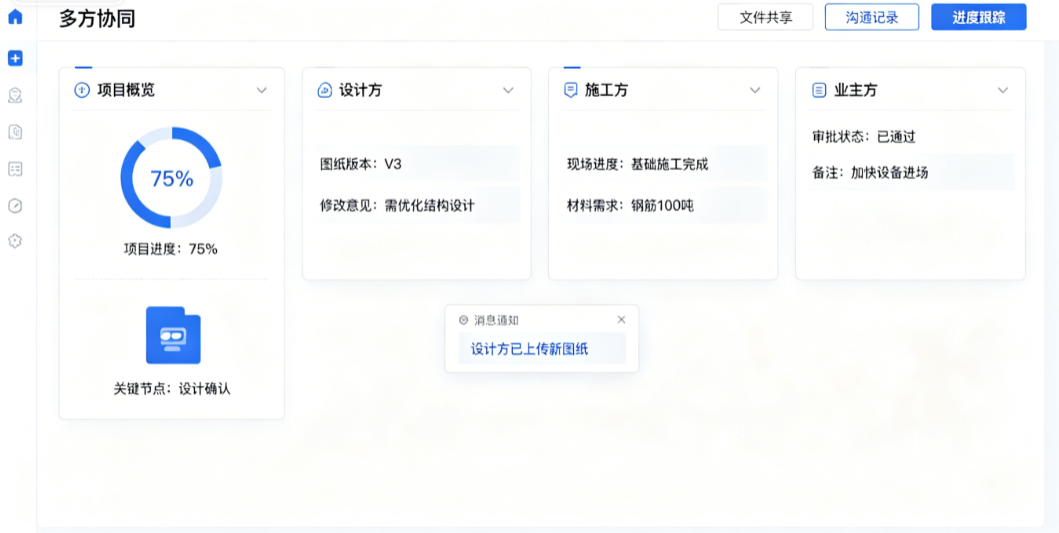Open the 沟通记录 tab
Image resolution: width=1059 pixels, height=533 pixels.
(872, 17)
